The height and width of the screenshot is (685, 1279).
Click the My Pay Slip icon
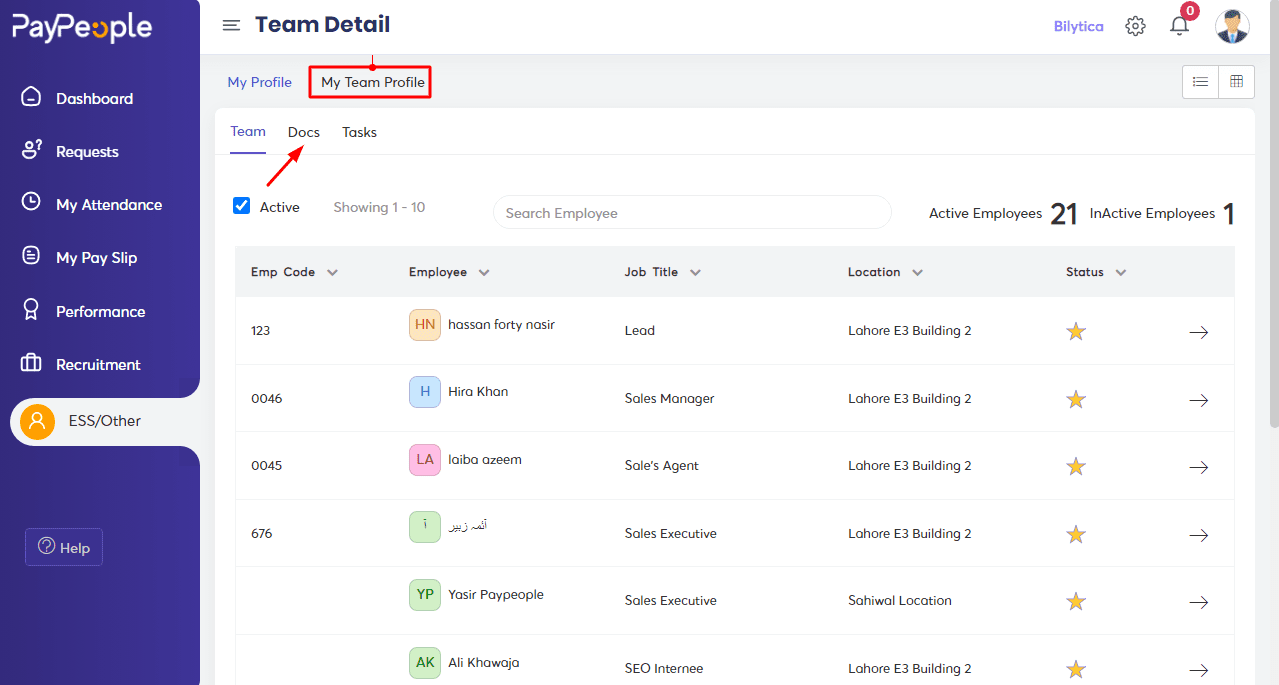(32, 256)
